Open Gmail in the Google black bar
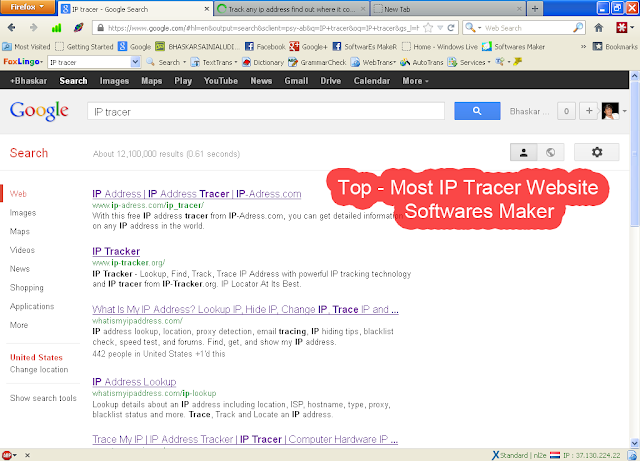This screenshot has height=461, width=640. coord(296,81)
